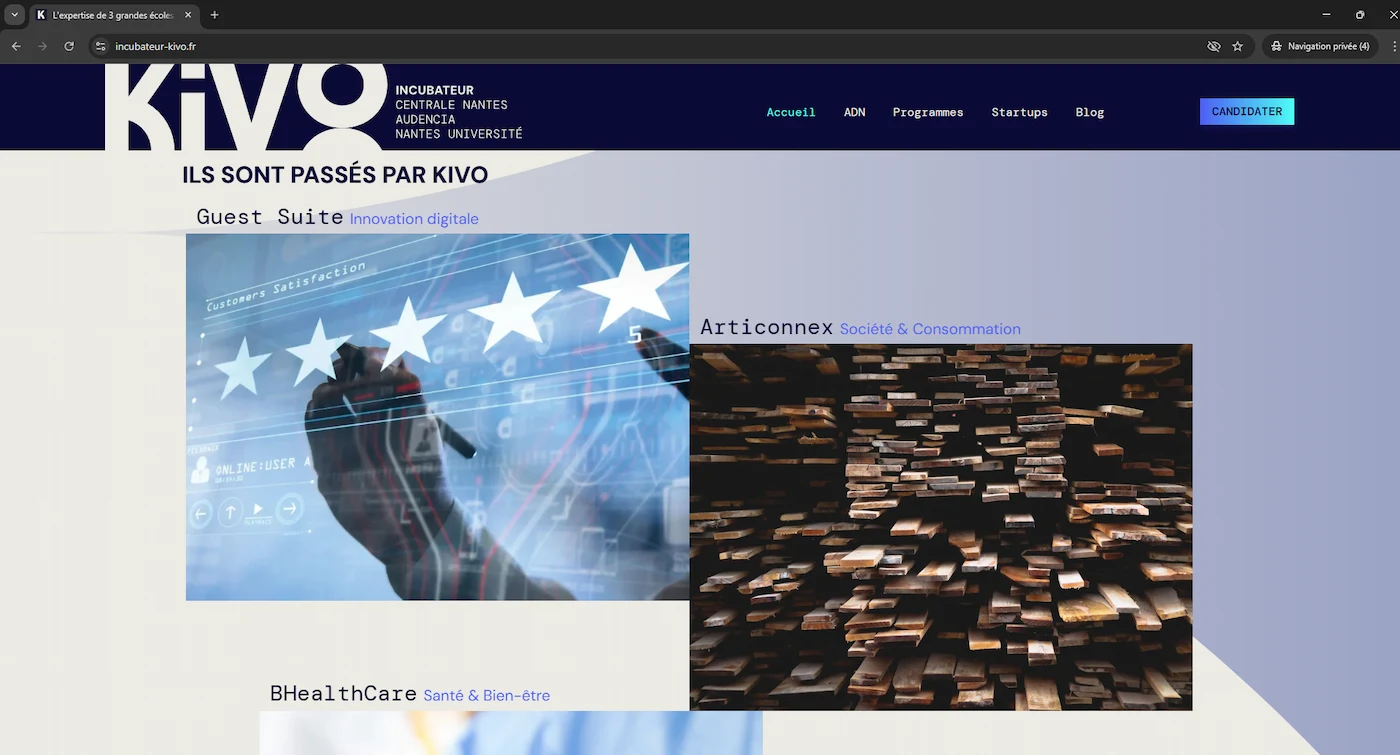Screen dimensions: 1400x755
Task: Close the L'expertise de 3 grandes écoles tab
Action: [188, 15]
